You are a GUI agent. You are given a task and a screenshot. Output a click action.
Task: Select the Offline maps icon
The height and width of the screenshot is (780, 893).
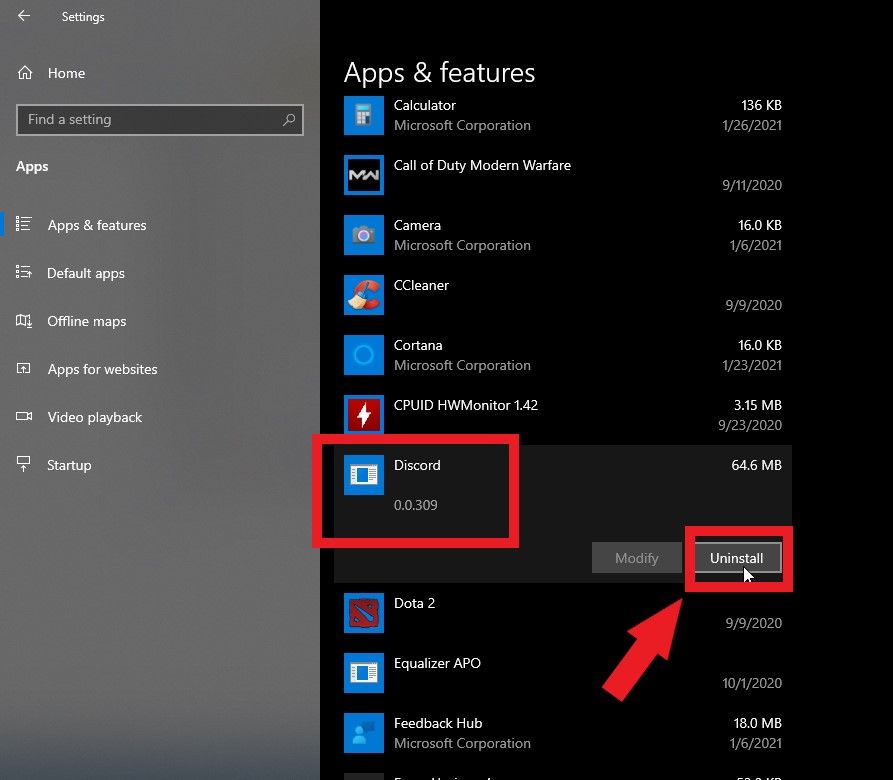23,321
